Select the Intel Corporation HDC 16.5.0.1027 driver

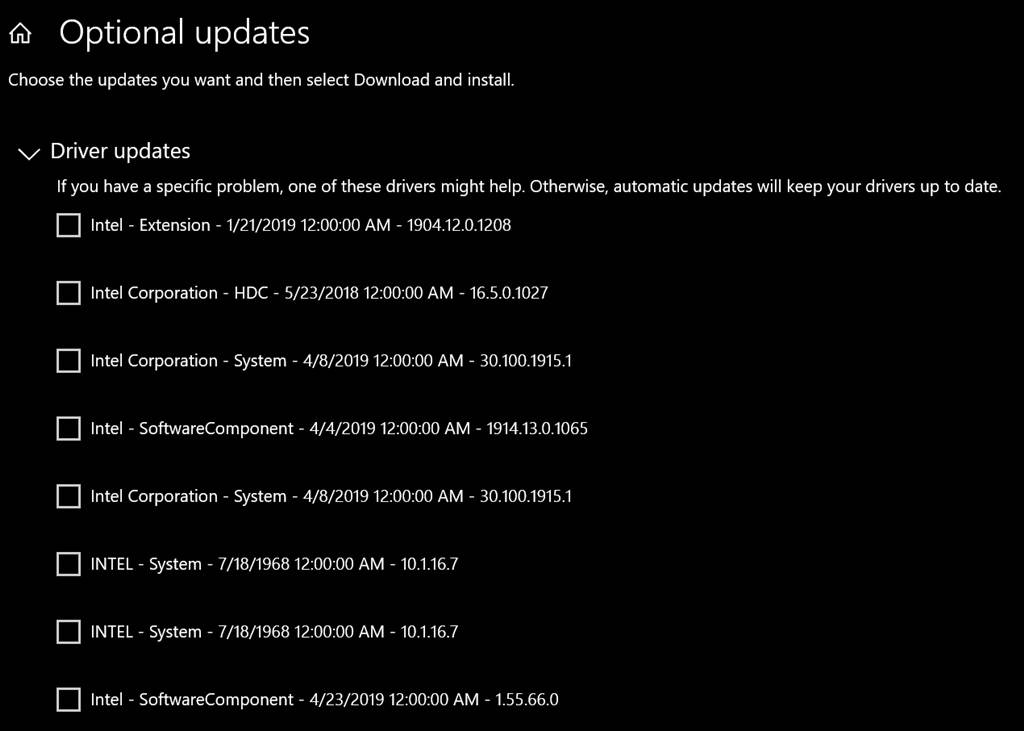[68, 293]
